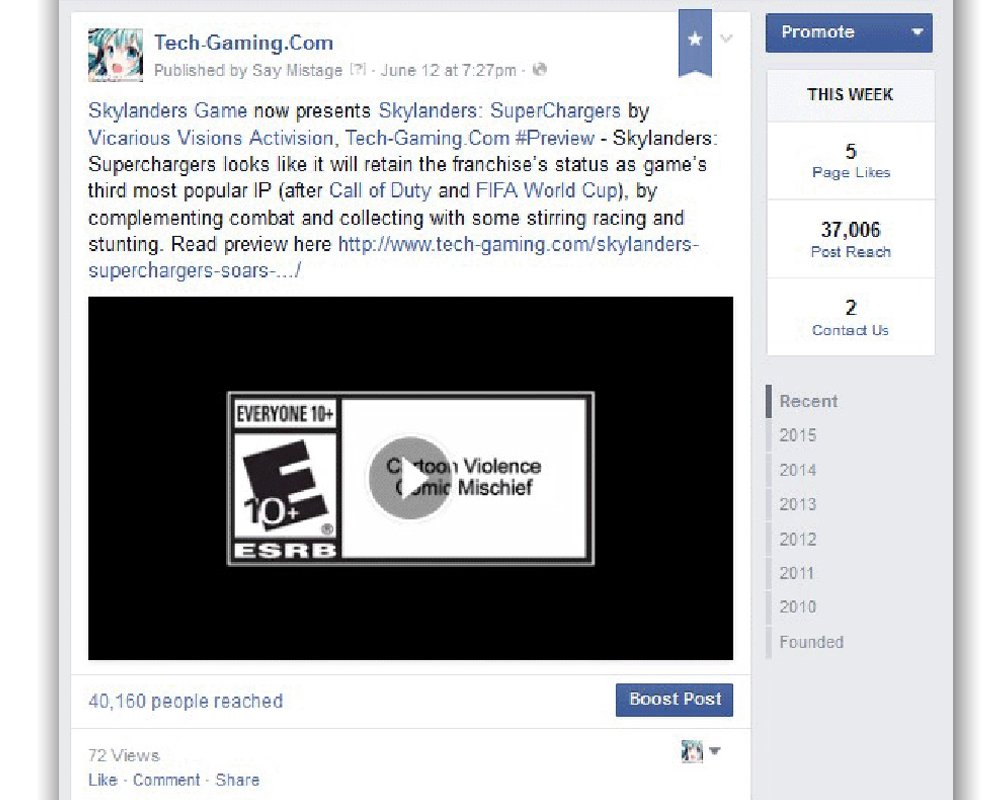Open the June 12 at 7:27pm timestamp
The width and height of the screenshot is (1000, 800).
coord(448,70)
